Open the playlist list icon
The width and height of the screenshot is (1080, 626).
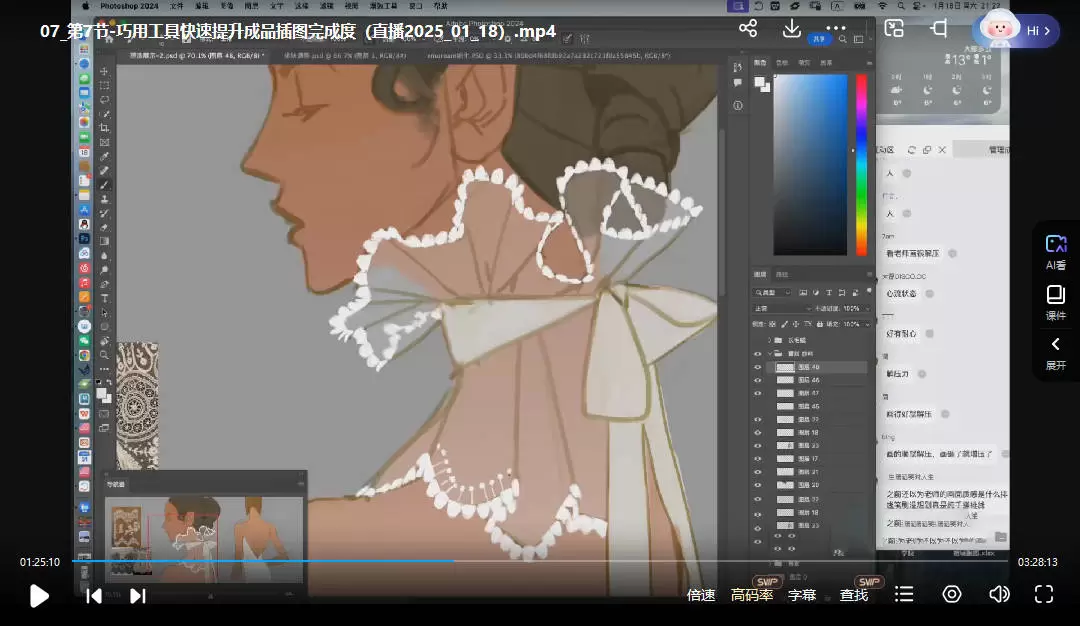904,594
